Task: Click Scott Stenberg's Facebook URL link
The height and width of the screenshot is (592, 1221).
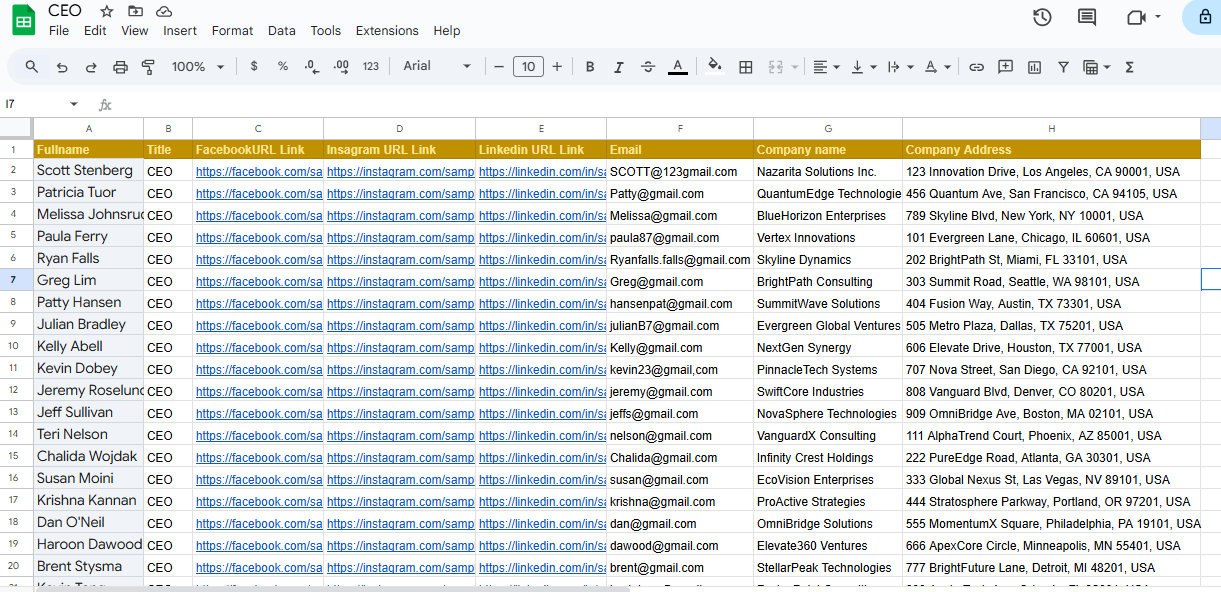Action: pos(258,172)
